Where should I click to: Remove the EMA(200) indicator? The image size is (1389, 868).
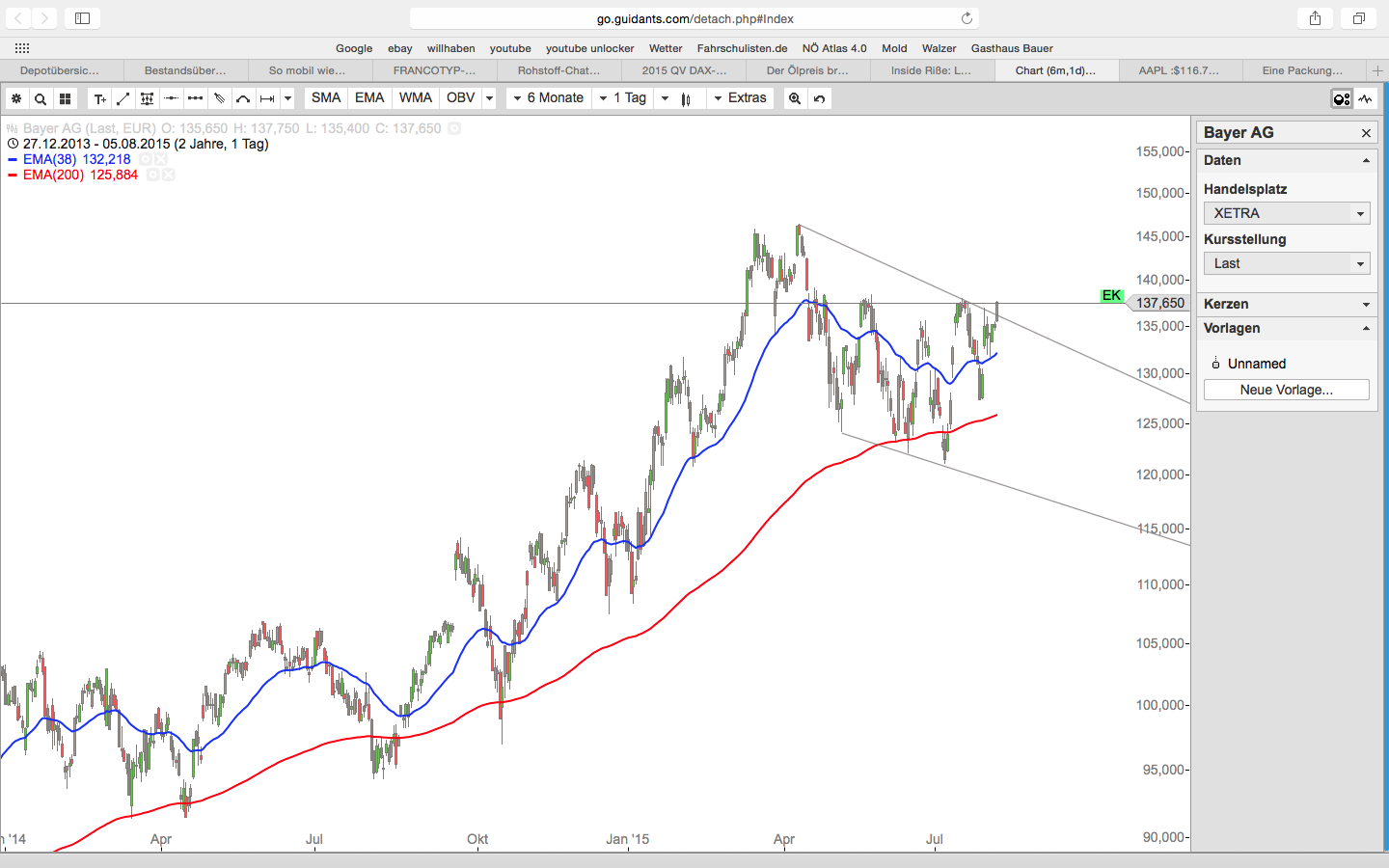169,175
